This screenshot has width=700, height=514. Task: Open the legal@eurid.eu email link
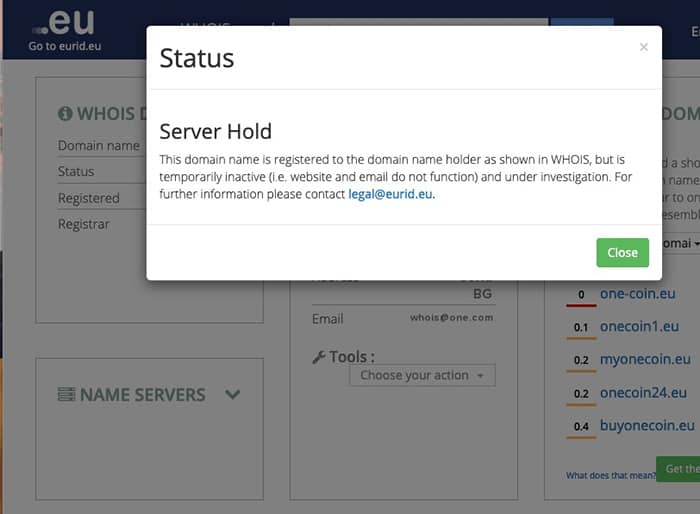point(390,194)
